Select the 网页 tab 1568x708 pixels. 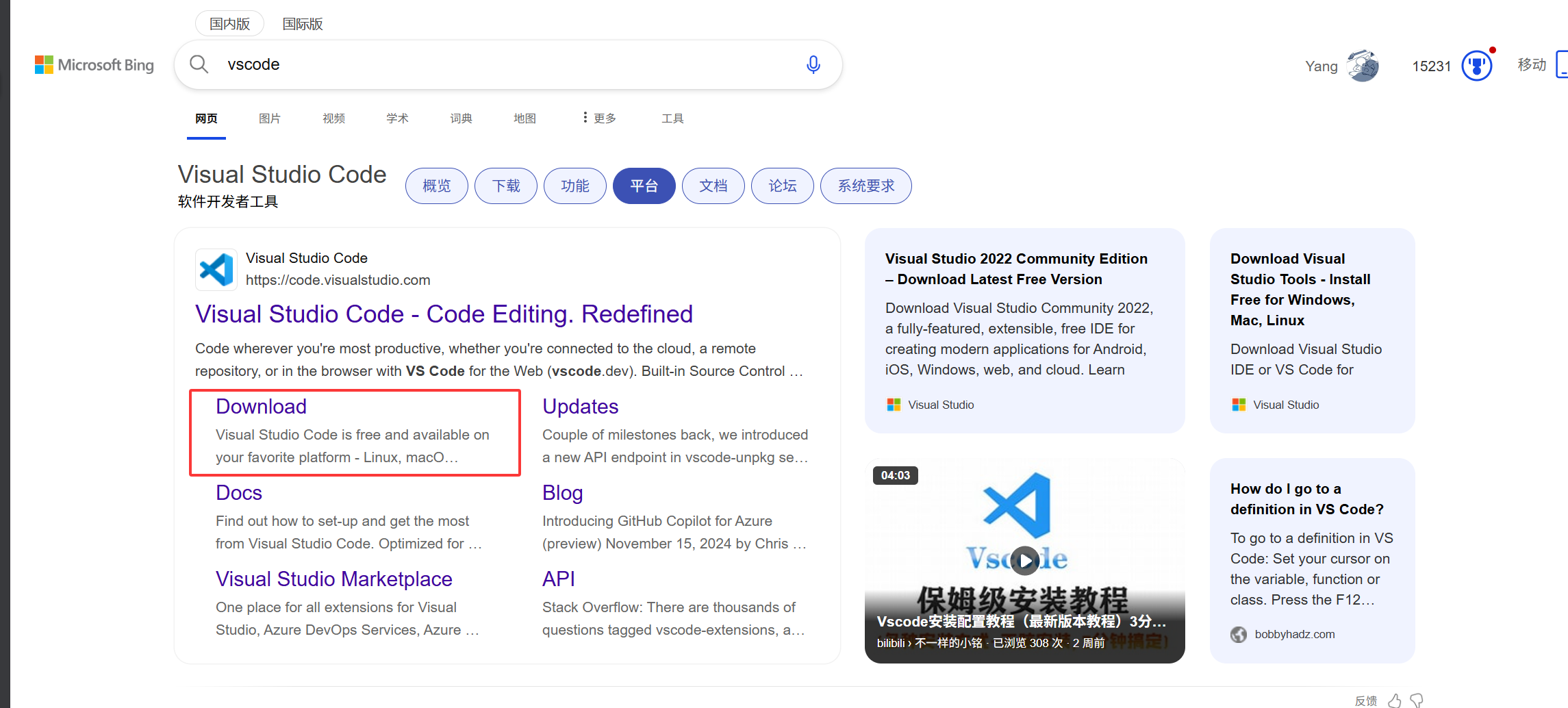pos(206,118)
